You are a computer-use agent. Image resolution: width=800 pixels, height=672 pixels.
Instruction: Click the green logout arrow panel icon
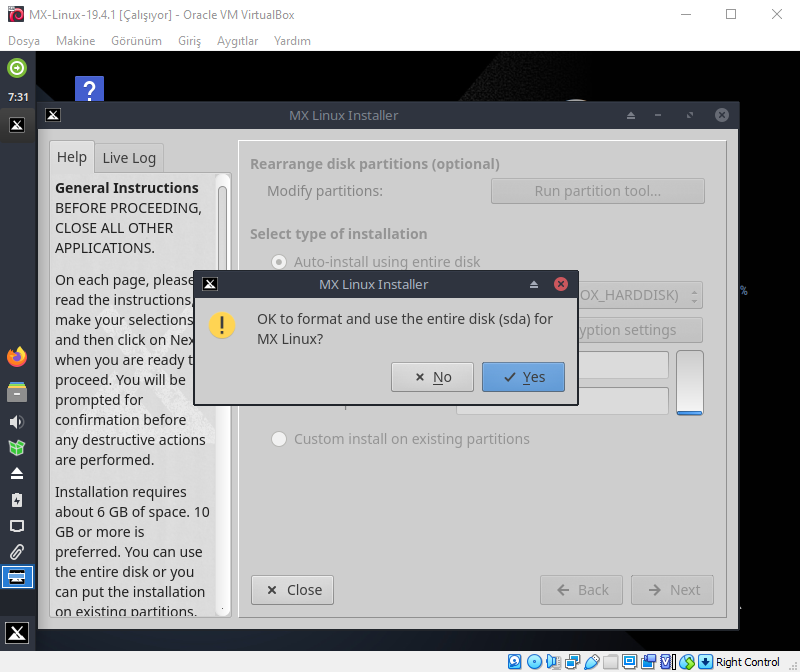point(17,68)
